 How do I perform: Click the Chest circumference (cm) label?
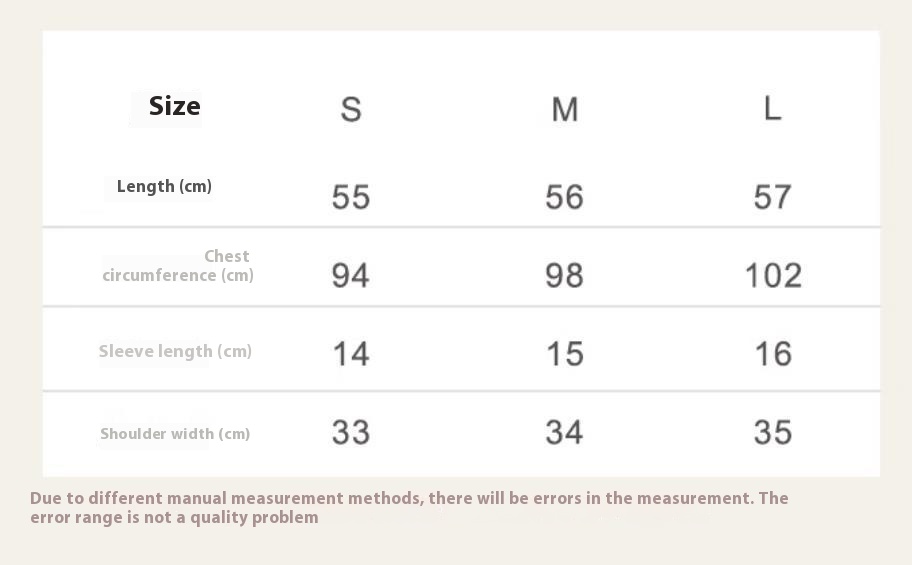[x=178, y=266]
